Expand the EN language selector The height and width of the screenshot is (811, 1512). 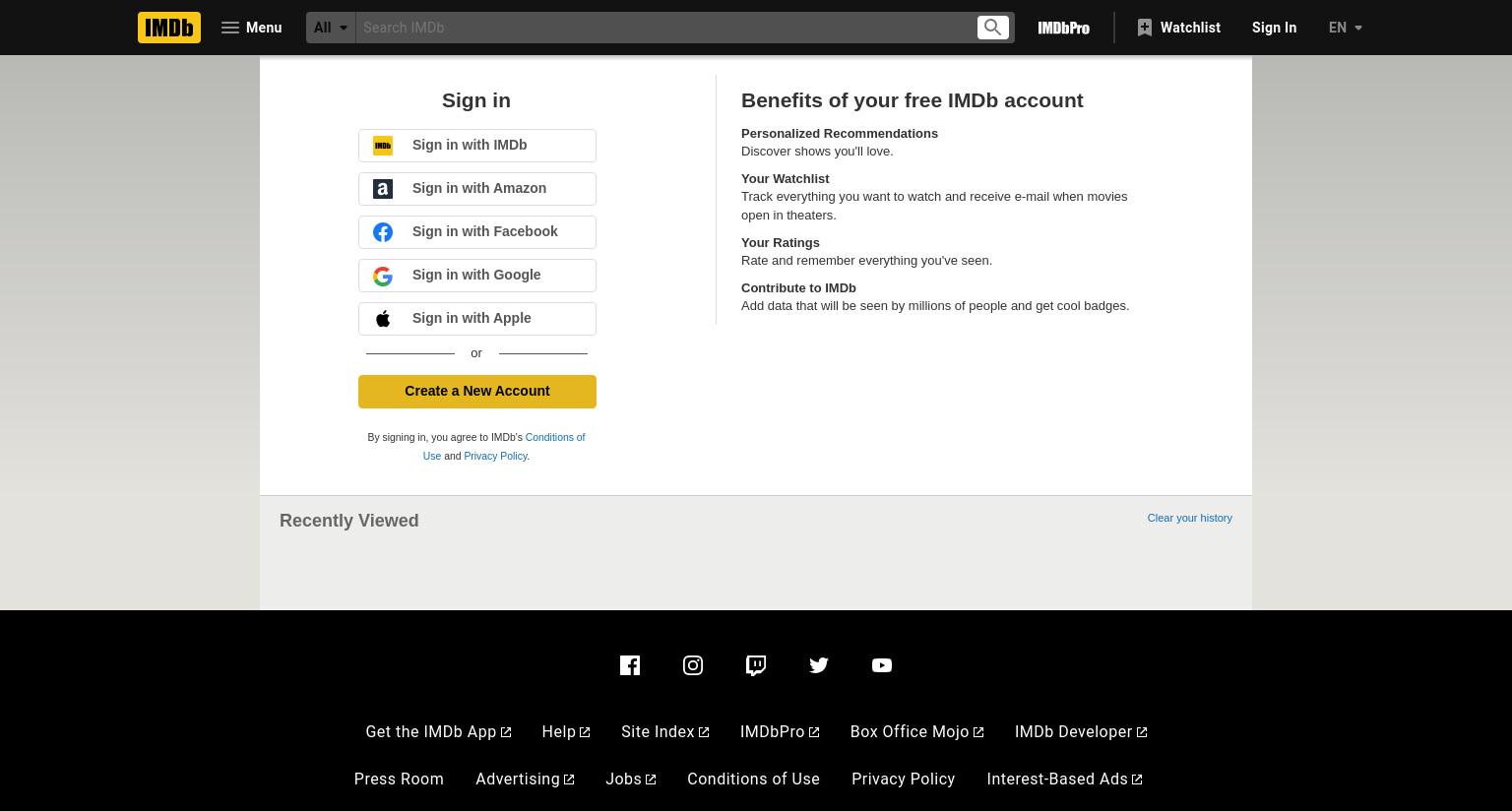pyautogui.click(x=1346, y=28)
